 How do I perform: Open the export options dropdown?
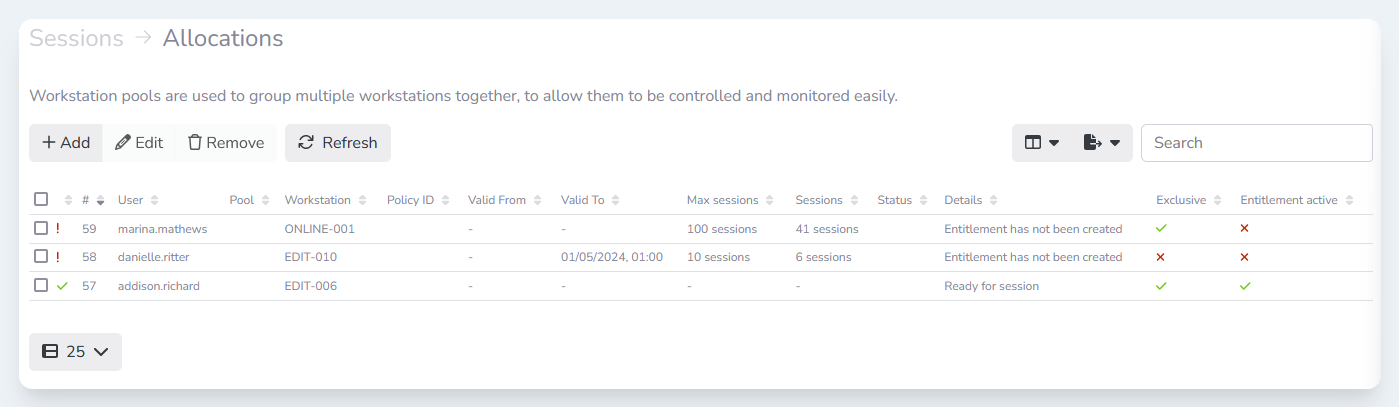tap(1101, 143)
